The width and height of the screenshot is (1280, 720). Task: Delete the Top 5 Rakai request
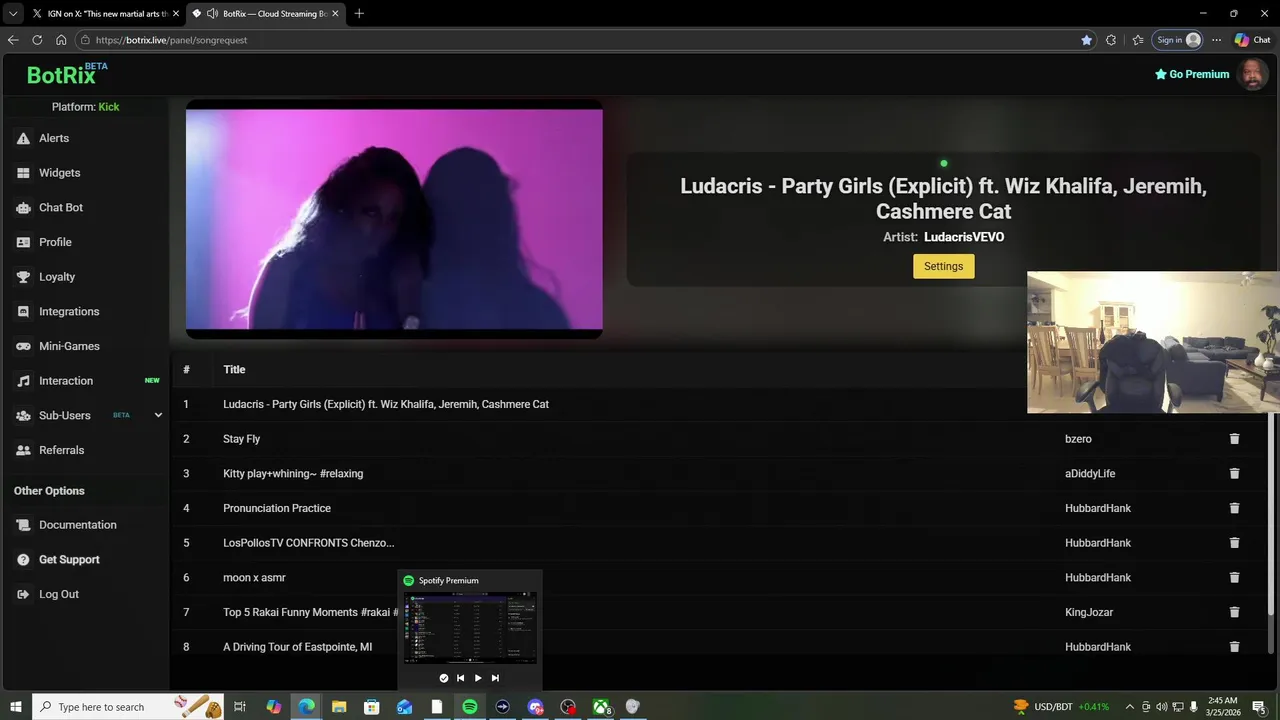tap(1234, 612)
